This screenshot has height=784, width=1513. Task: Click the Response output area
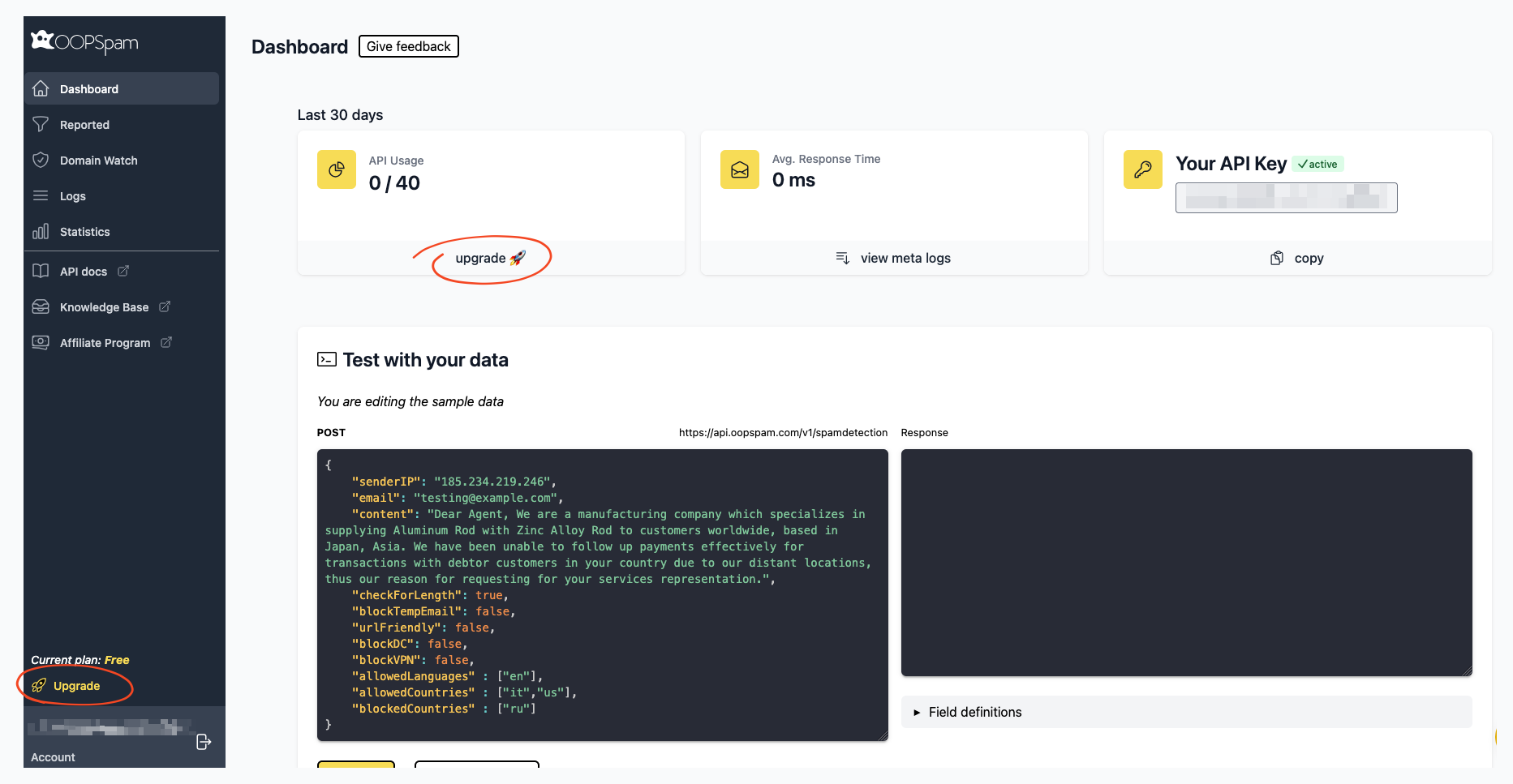[1187, 563]
